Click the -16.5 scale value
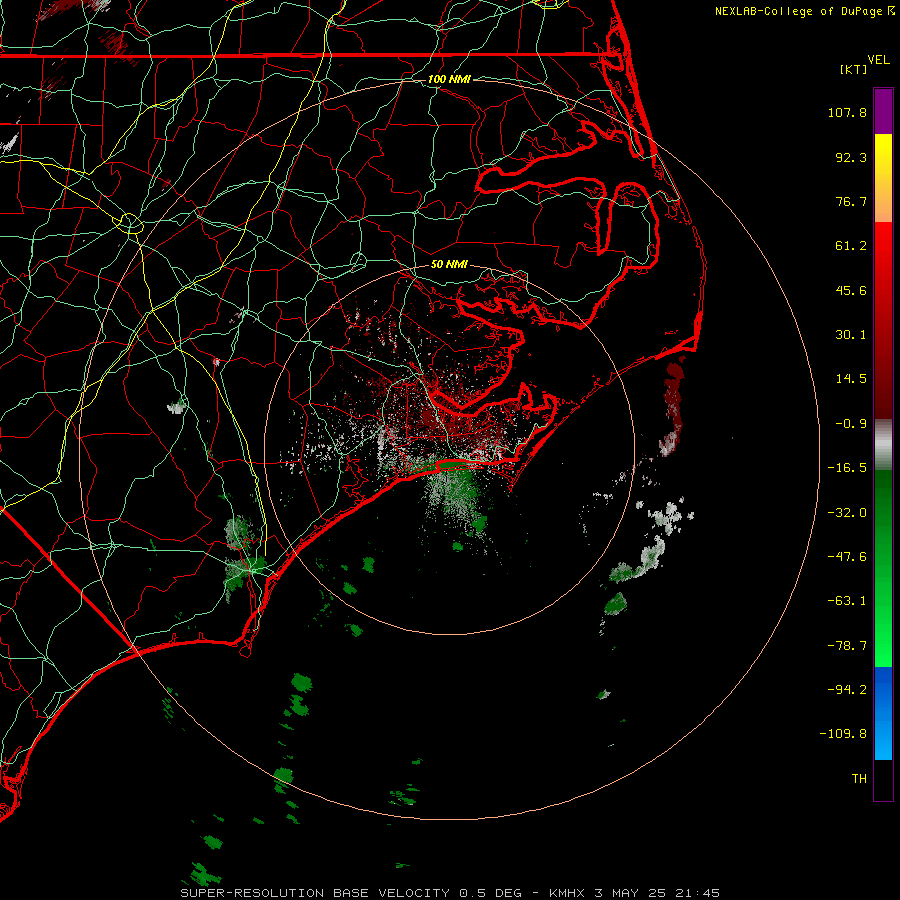This screenshot has width=900, height=900. tap(847, 468)
